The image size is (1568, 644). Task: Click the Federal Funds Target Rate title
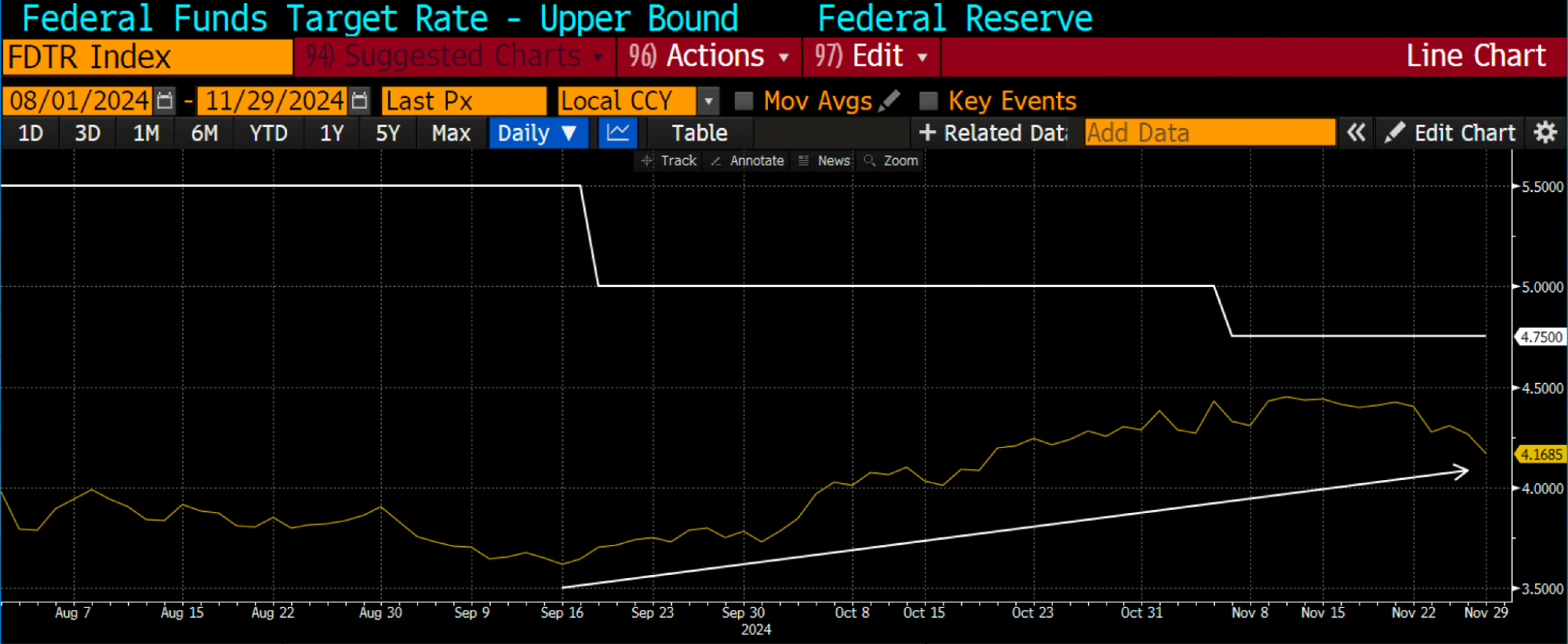[x=380, y=18]
